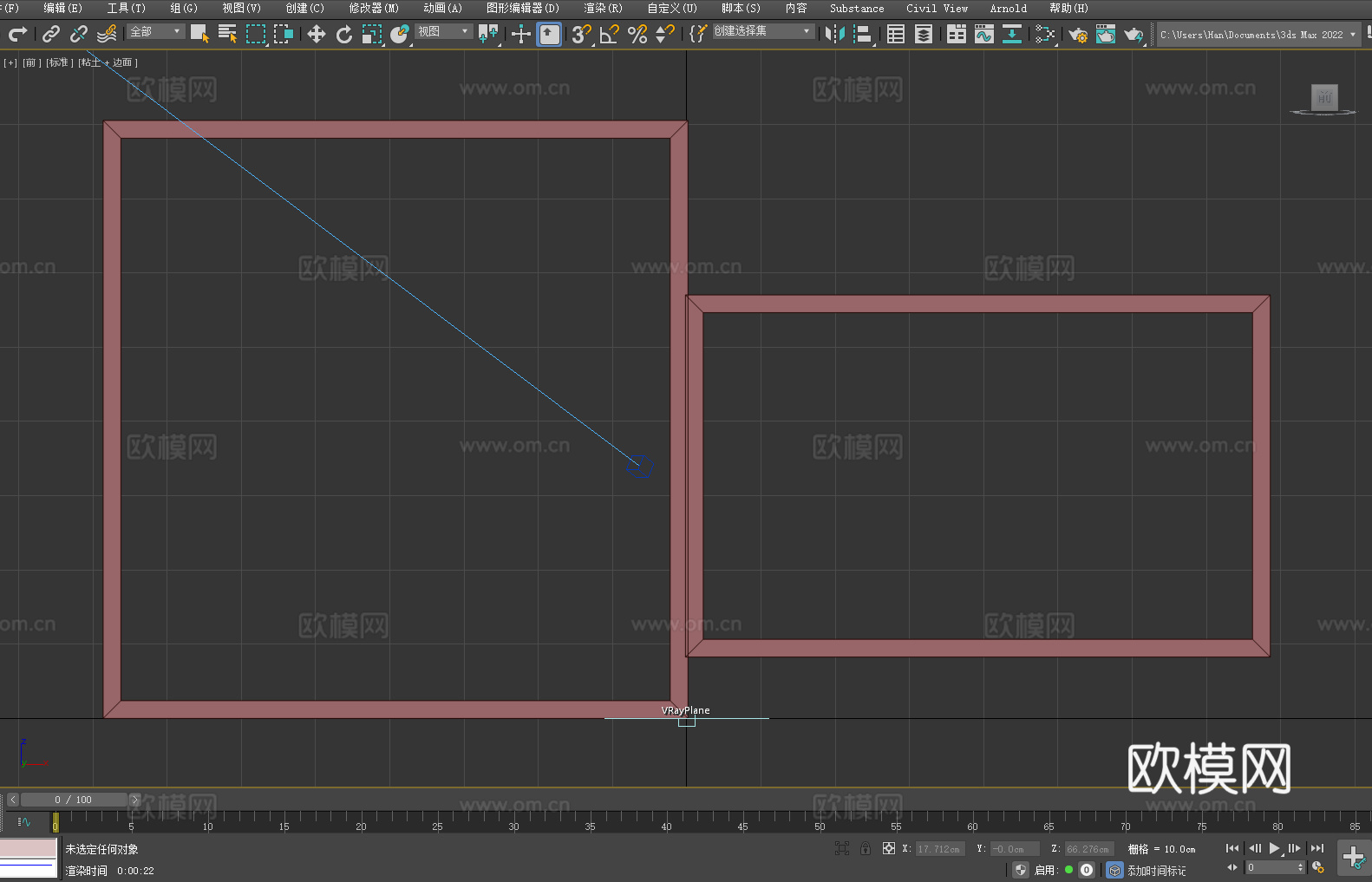Open the mini curve editor toggle icon
This screenshot has width=1372, height=882.
24,822
